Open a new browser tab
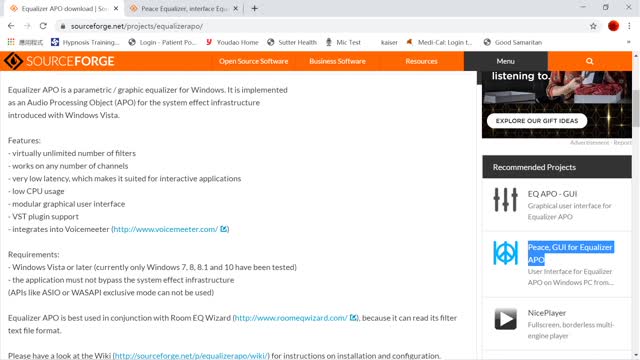The image size is (640, 360). (x=254, y=8)
